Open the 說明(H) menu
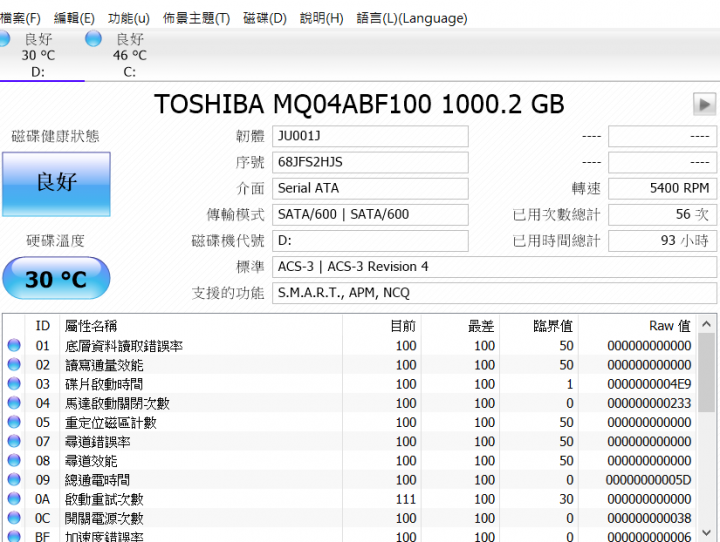Viewport: 720px width, 542px height. [321, 18]
